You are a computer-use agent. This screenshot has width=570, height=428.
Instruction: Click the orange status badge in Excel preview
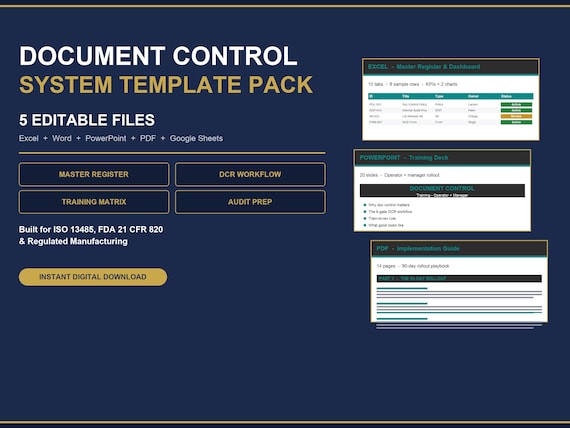516,116
